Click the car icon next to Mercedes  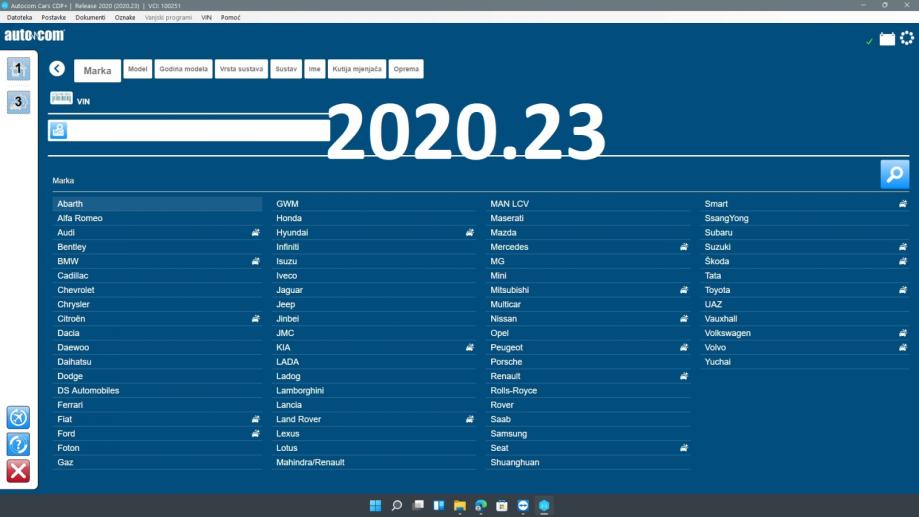(x=683, y=247)
